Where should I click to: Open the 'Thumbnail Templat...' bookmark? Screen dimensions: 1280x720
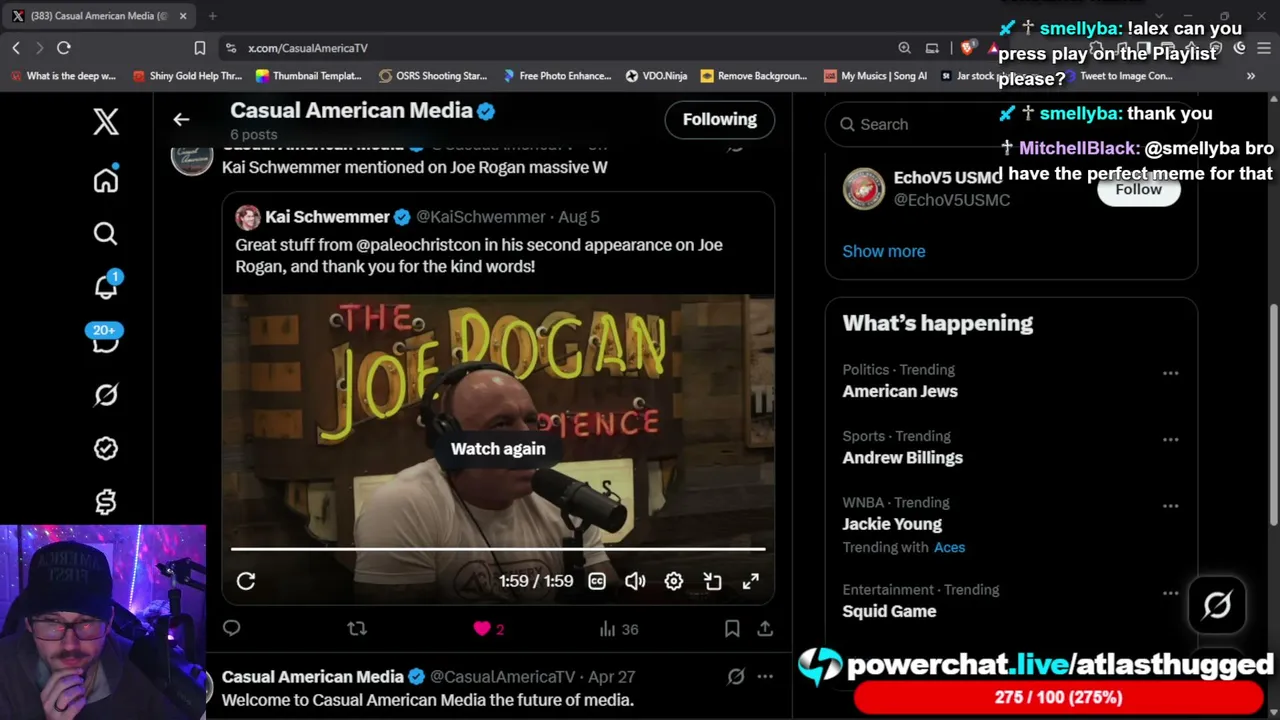point(308,76)
